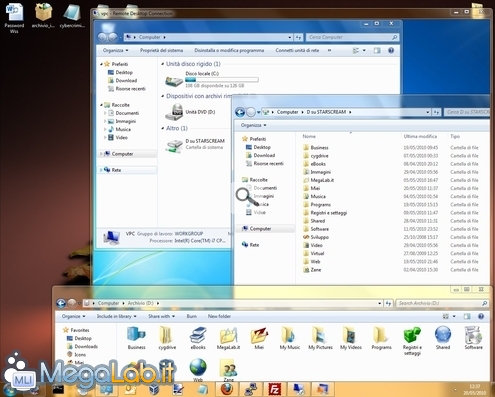Click Connetti unità di rete

pos(297,50)
